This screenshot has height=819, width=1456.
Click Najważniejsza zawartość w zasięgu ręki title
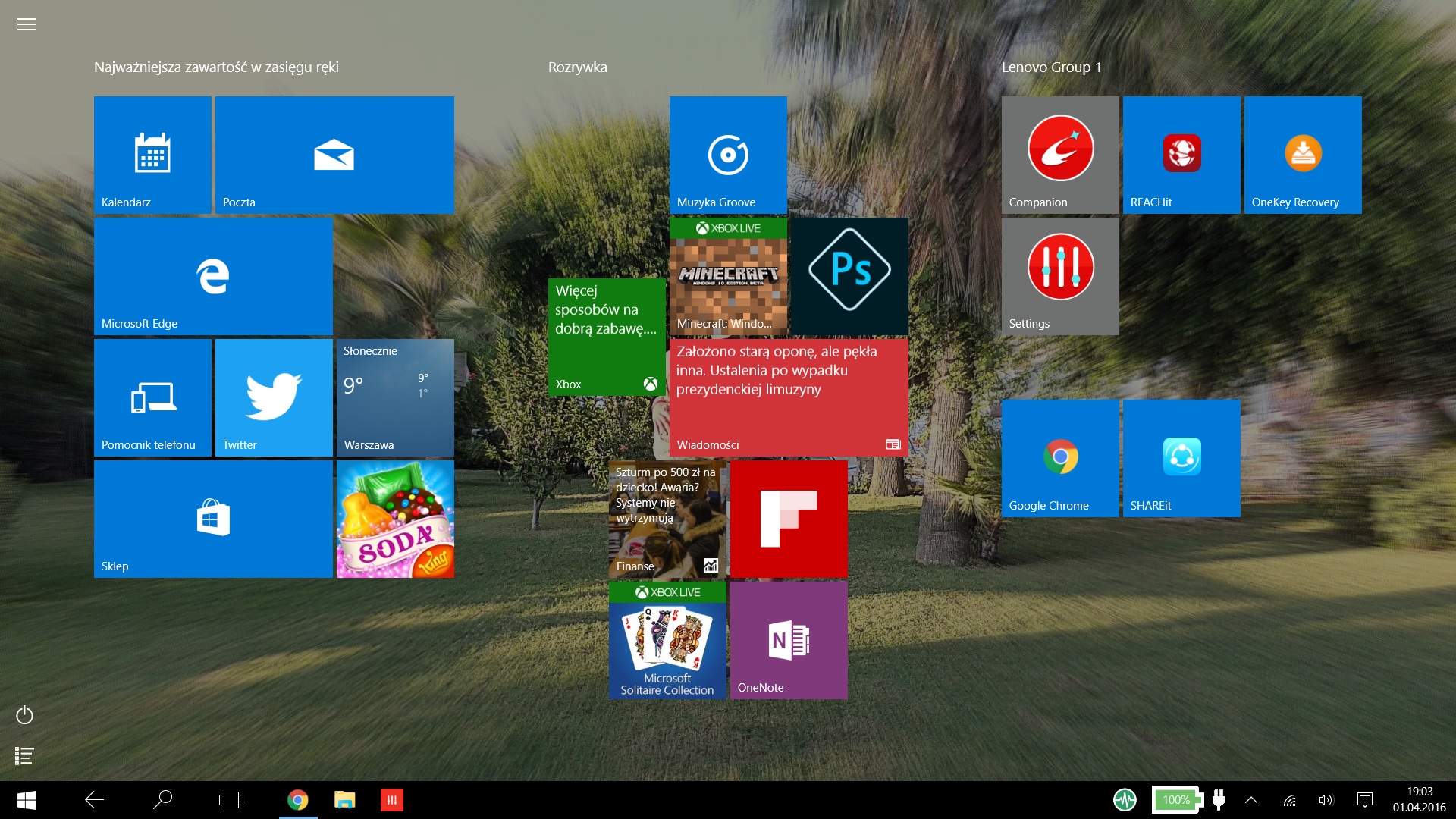click(216, 67)
